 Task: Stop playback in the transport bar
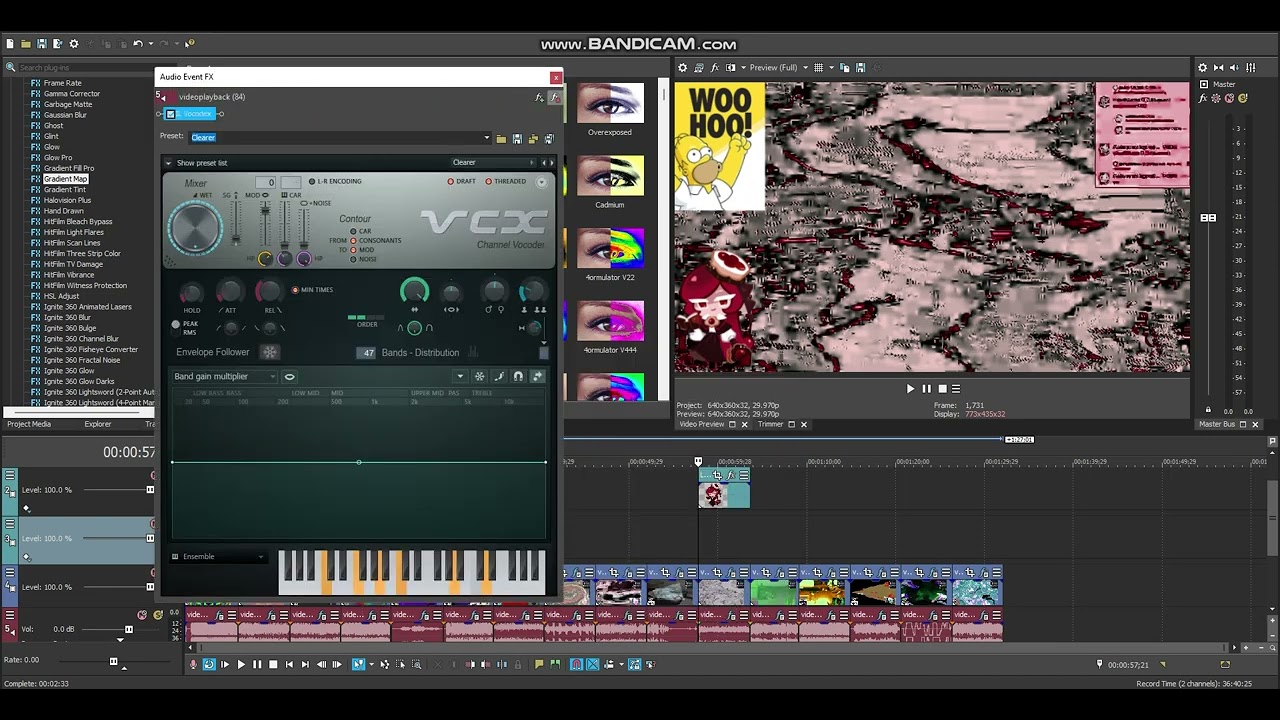tap(273, 664)
